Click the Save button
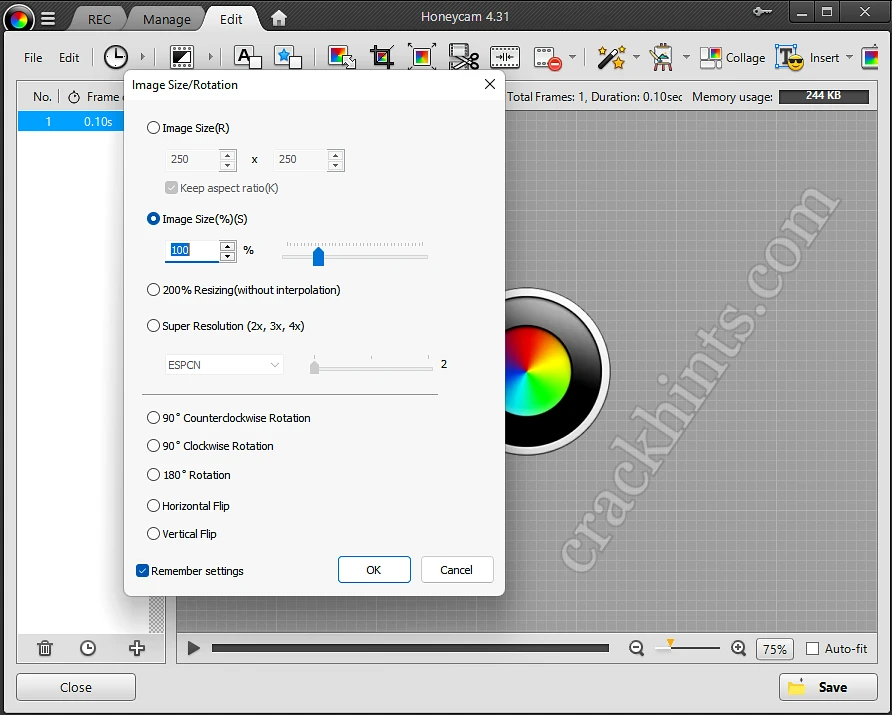 pos(828,687)
